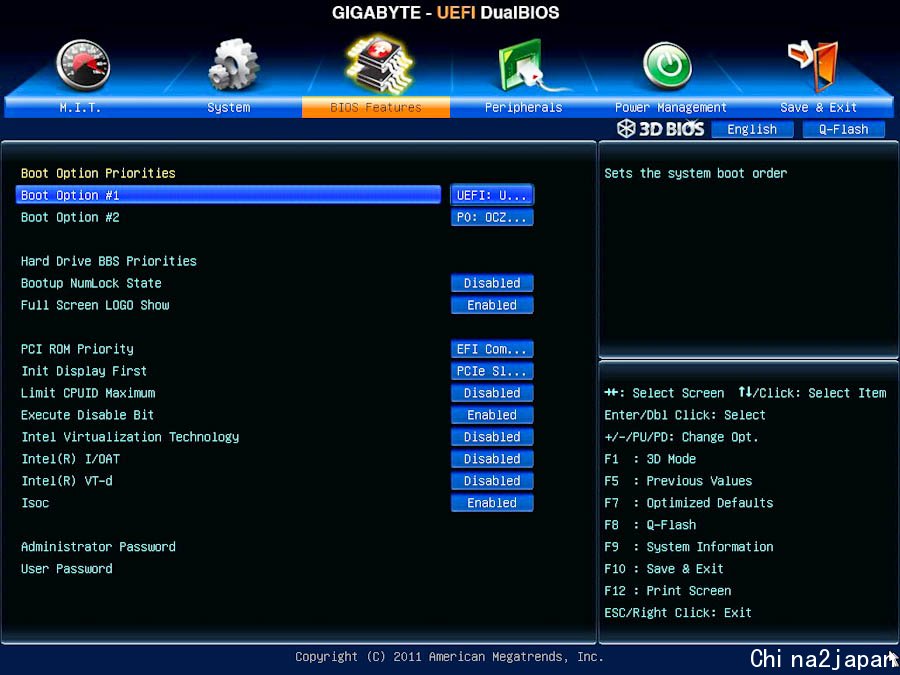
Task: Click the 'F5 : Previous Values' hint
Action: click(x=678, y=480)
